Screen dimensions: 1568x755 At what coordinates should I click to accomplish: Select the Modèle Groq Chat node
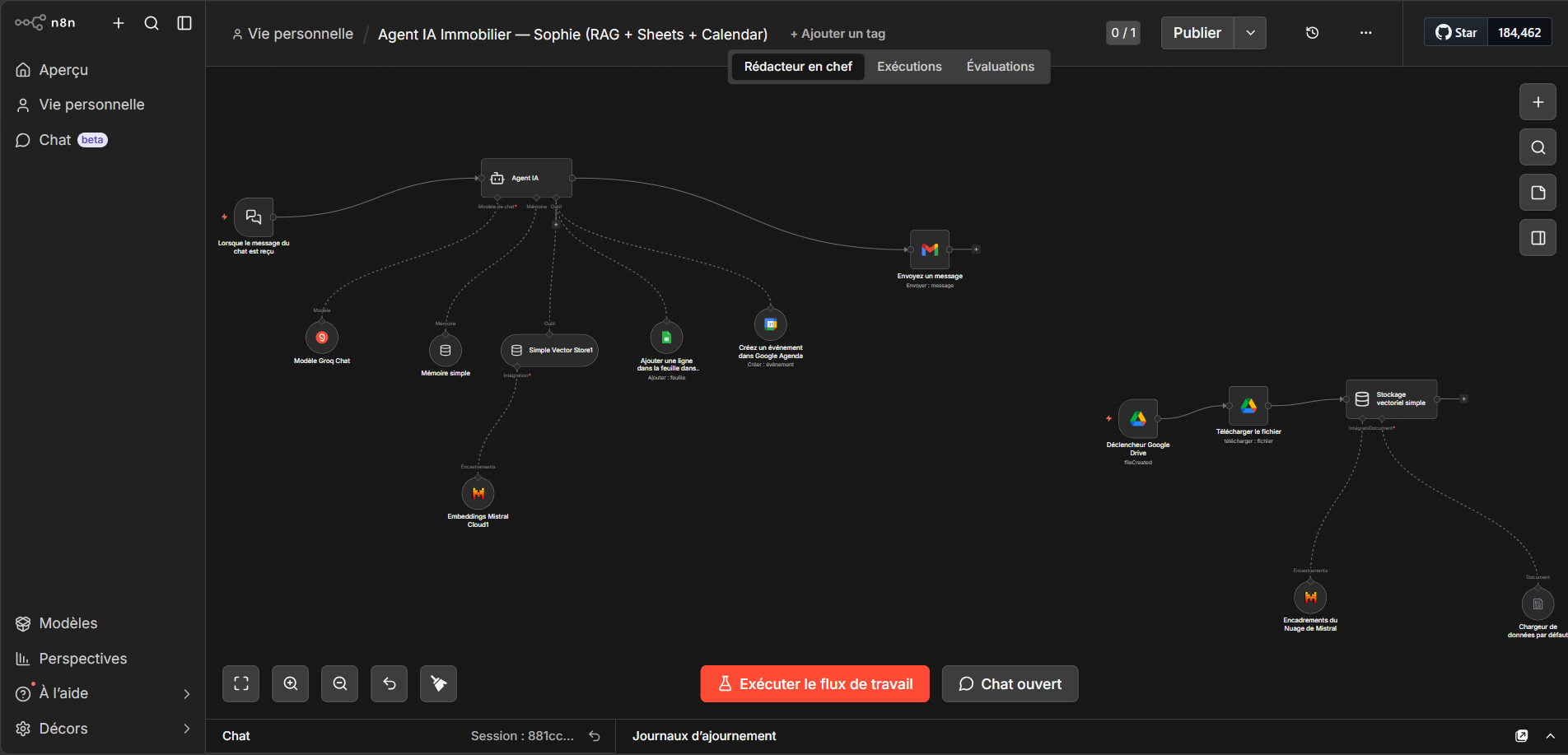[322, 338]
